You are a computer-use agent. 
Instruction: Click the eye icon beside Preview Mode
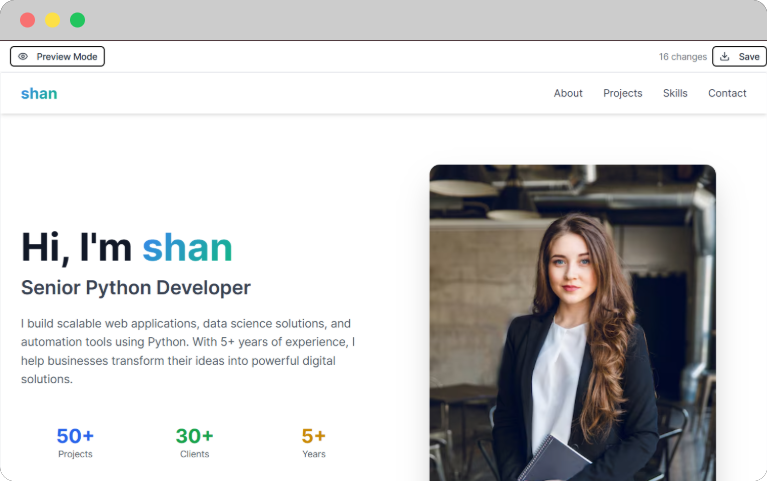[x=23, y=57]
